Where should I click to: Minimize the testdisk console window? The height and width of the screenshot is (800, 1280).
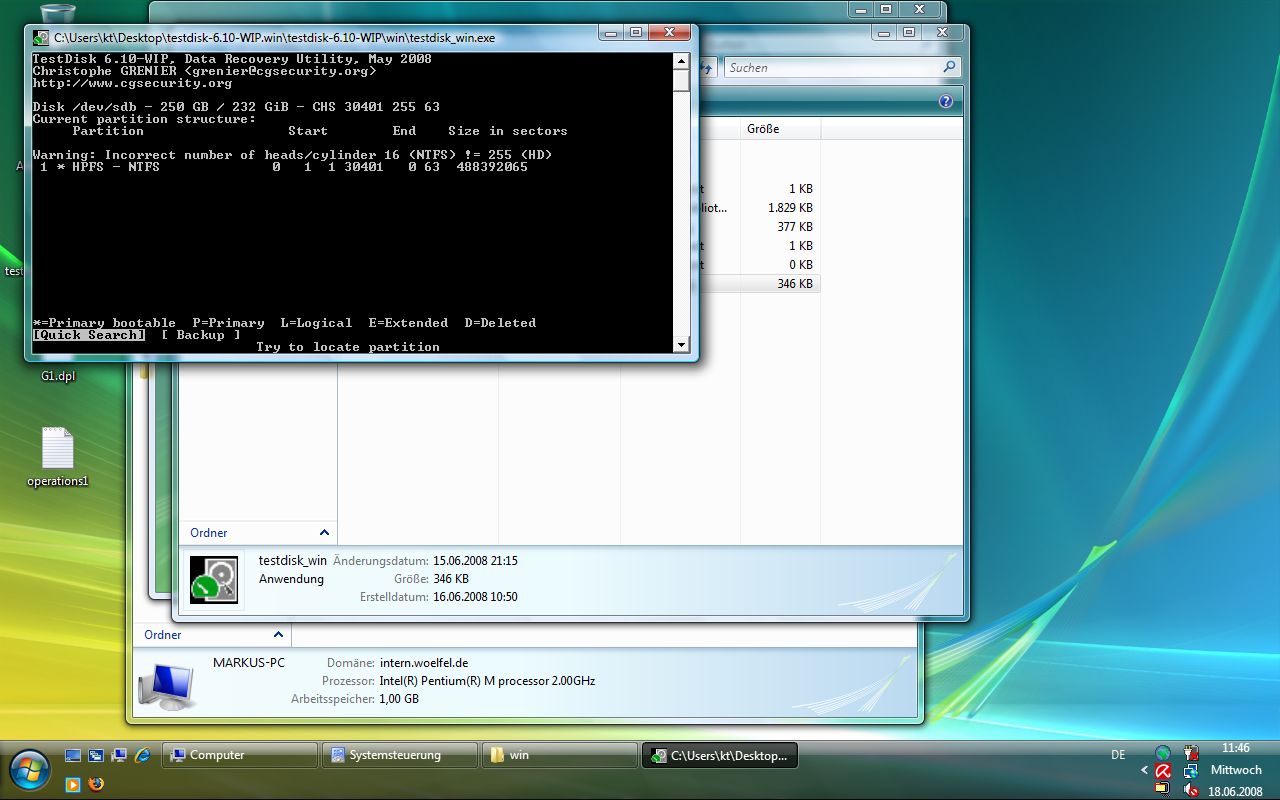pyautogui.click(x=612, y=33)
